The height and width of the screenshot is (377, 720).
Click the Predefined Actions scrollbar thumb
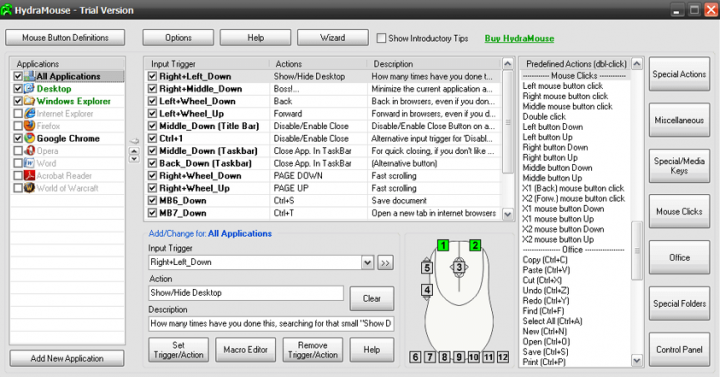pos(637,251)
